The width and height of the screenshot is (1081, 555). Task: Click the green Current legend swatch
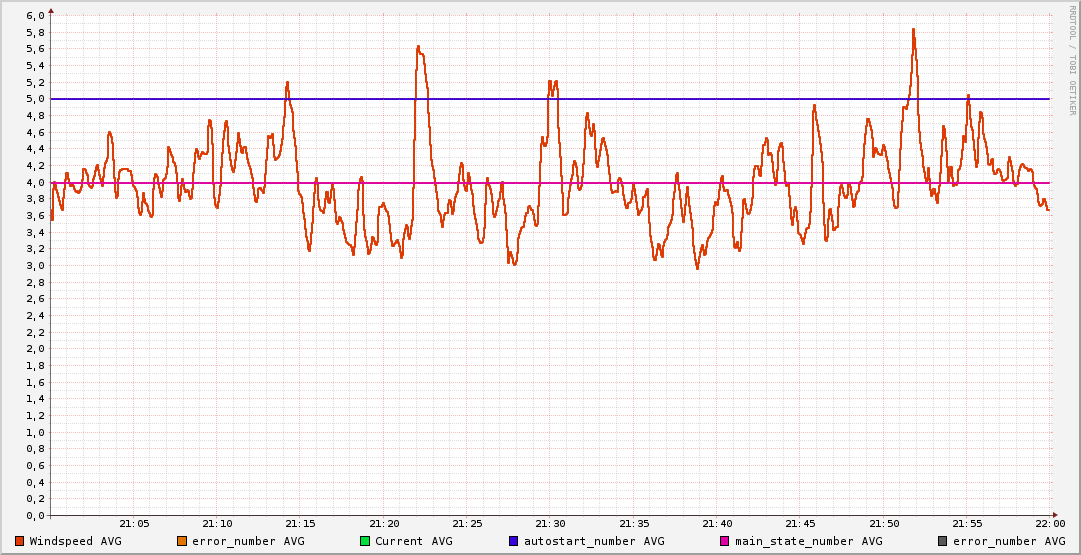[x=365, y=541]
